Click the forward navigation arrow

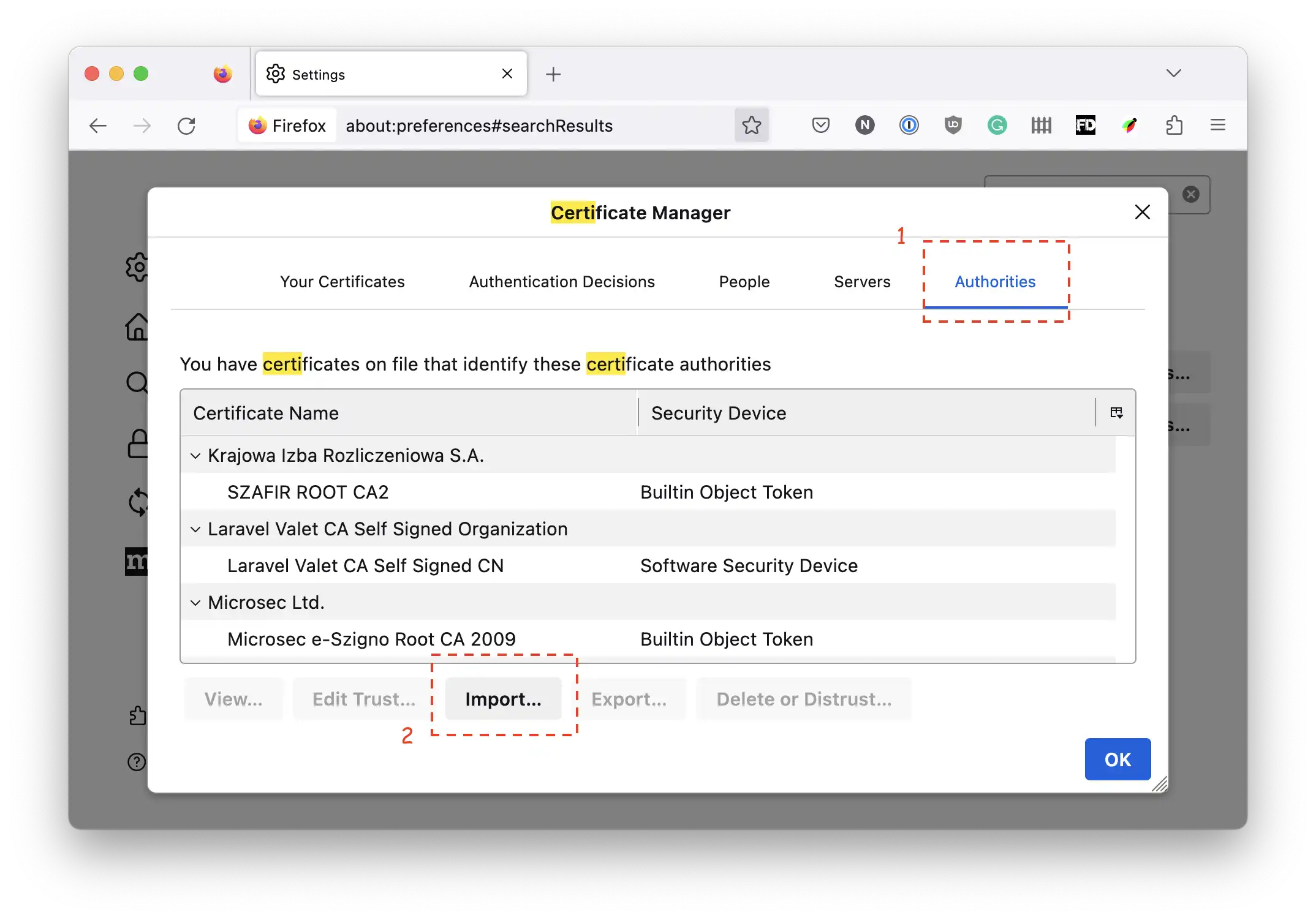[142, 126]
